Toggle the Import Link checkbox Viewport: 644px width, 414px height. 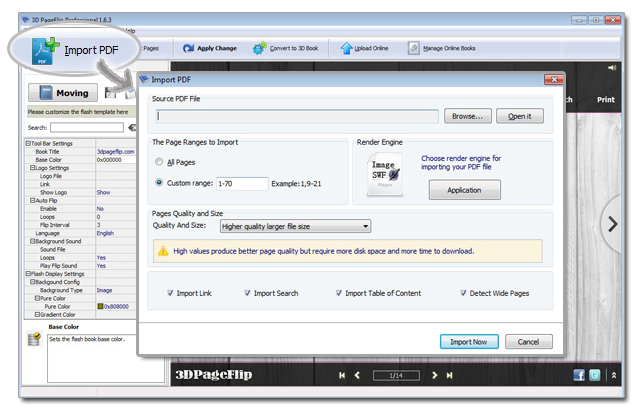point(170,293)
